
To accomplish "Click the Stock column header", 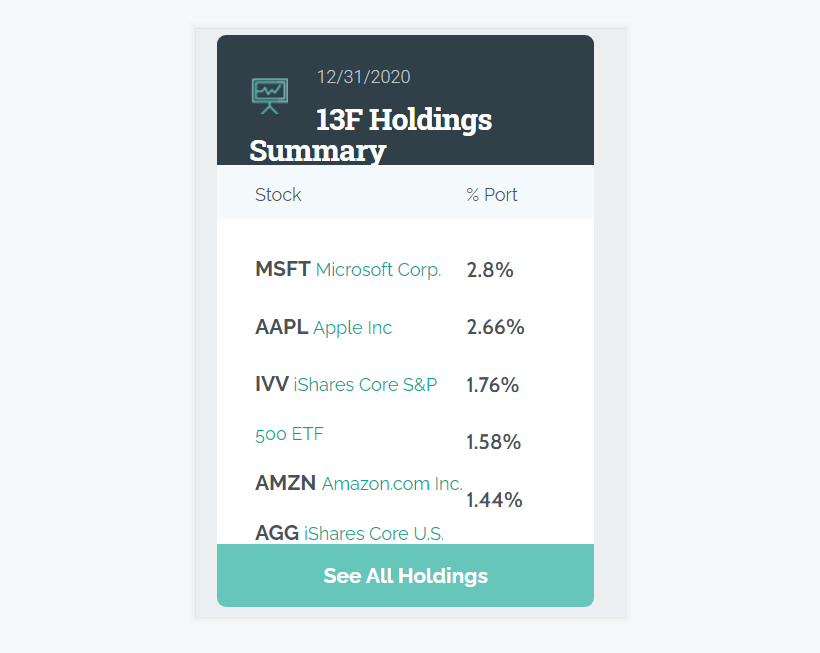I will [278, 195].
